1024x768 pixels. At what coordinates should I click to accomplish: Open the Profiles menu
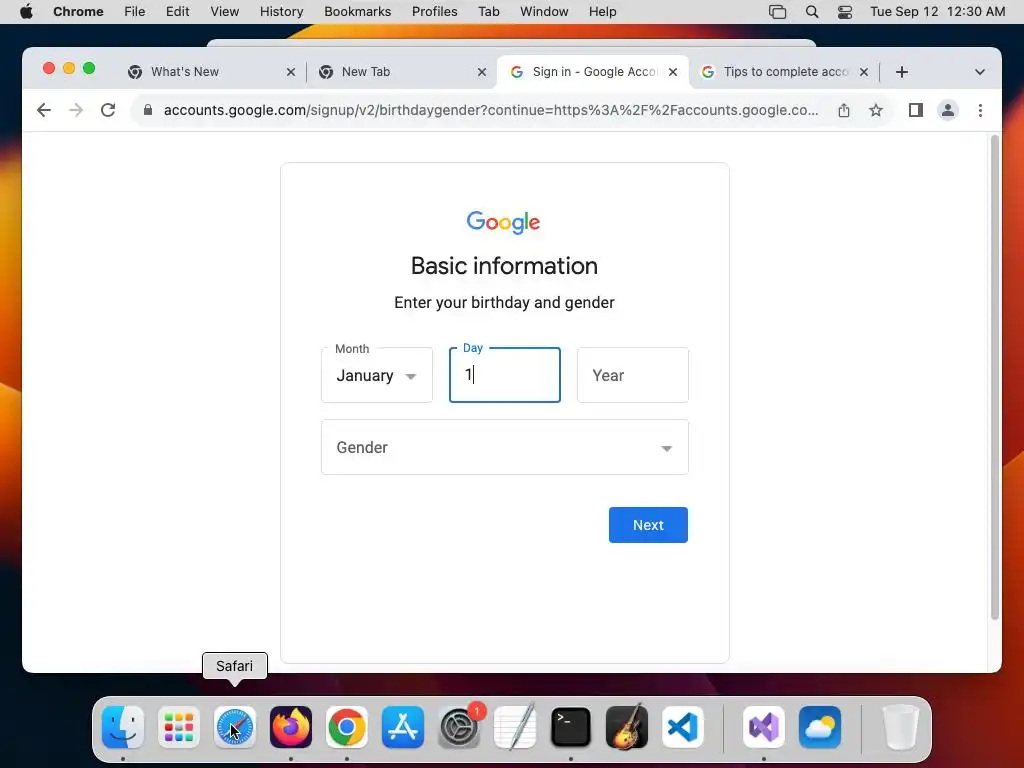click(434, 12)
